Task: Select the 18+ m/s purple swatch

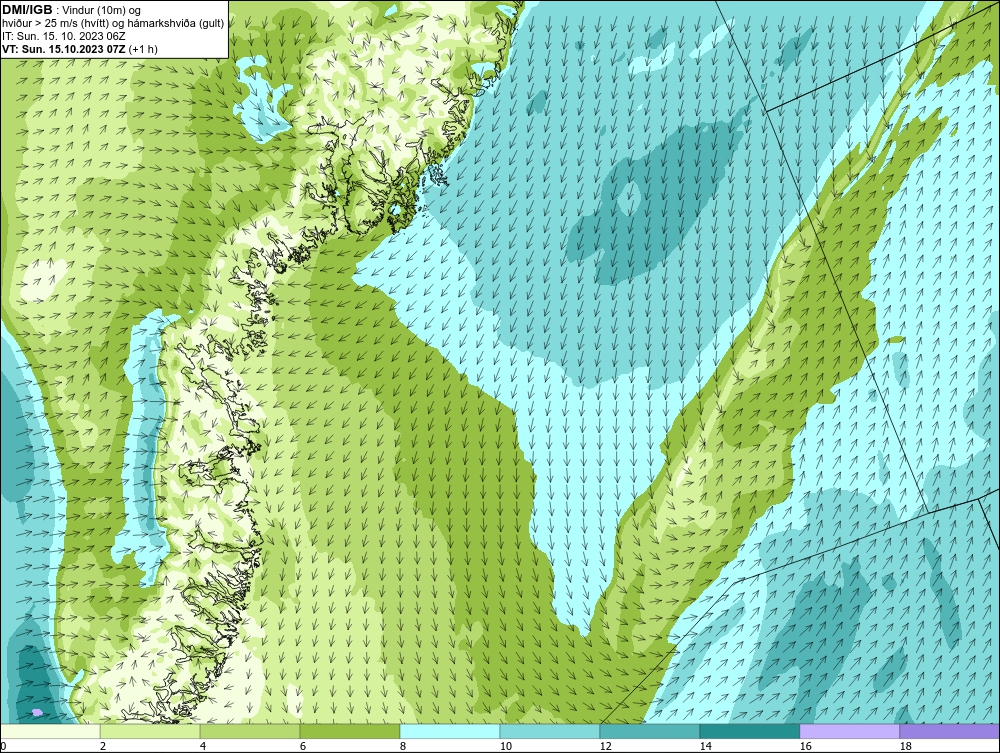Action: tap(950, 731)
